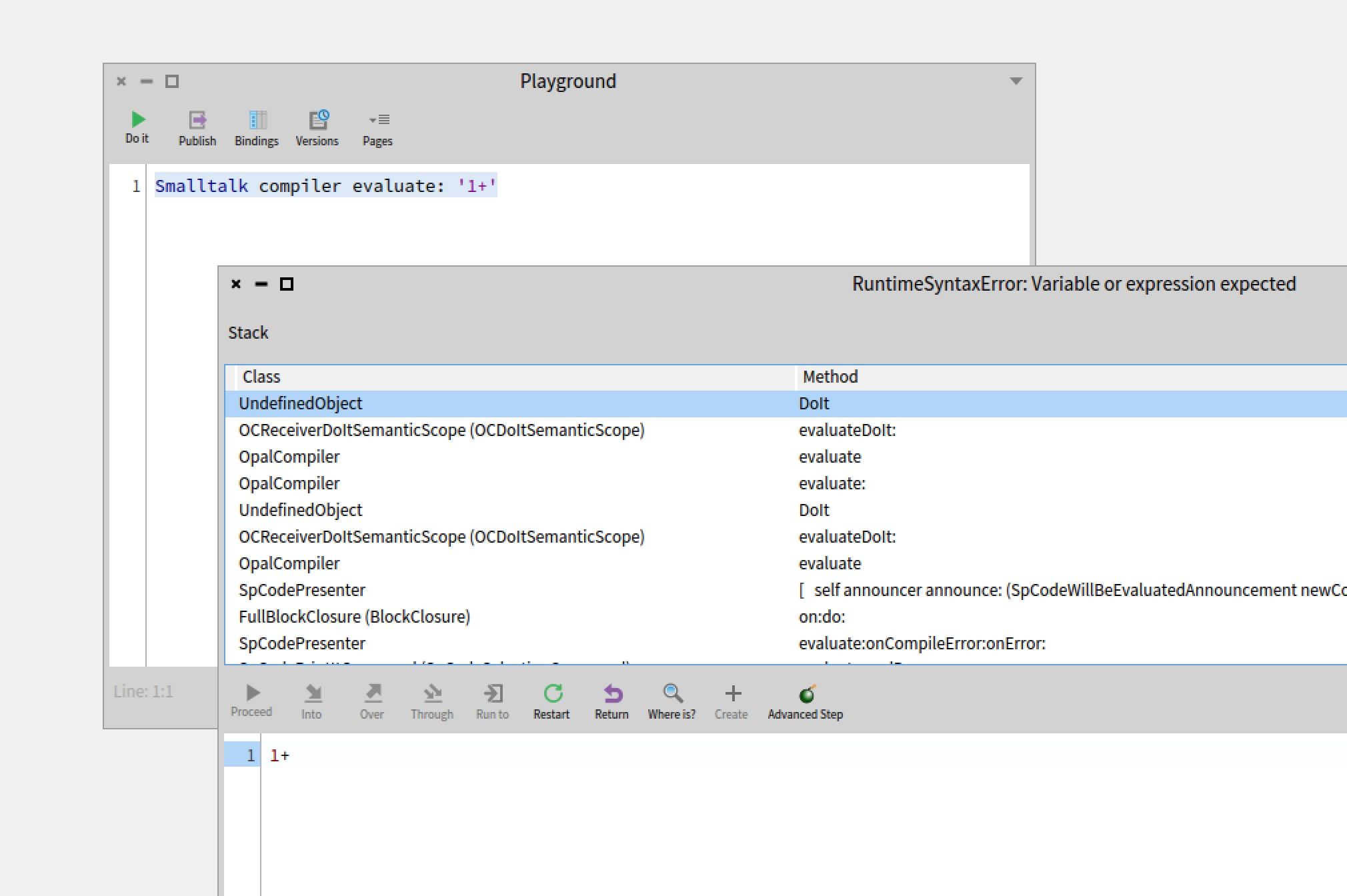The height and width of the screenshot is (896, 1347).
Task: Click the debugger code editor text 1+
Action: pos(280,755)
